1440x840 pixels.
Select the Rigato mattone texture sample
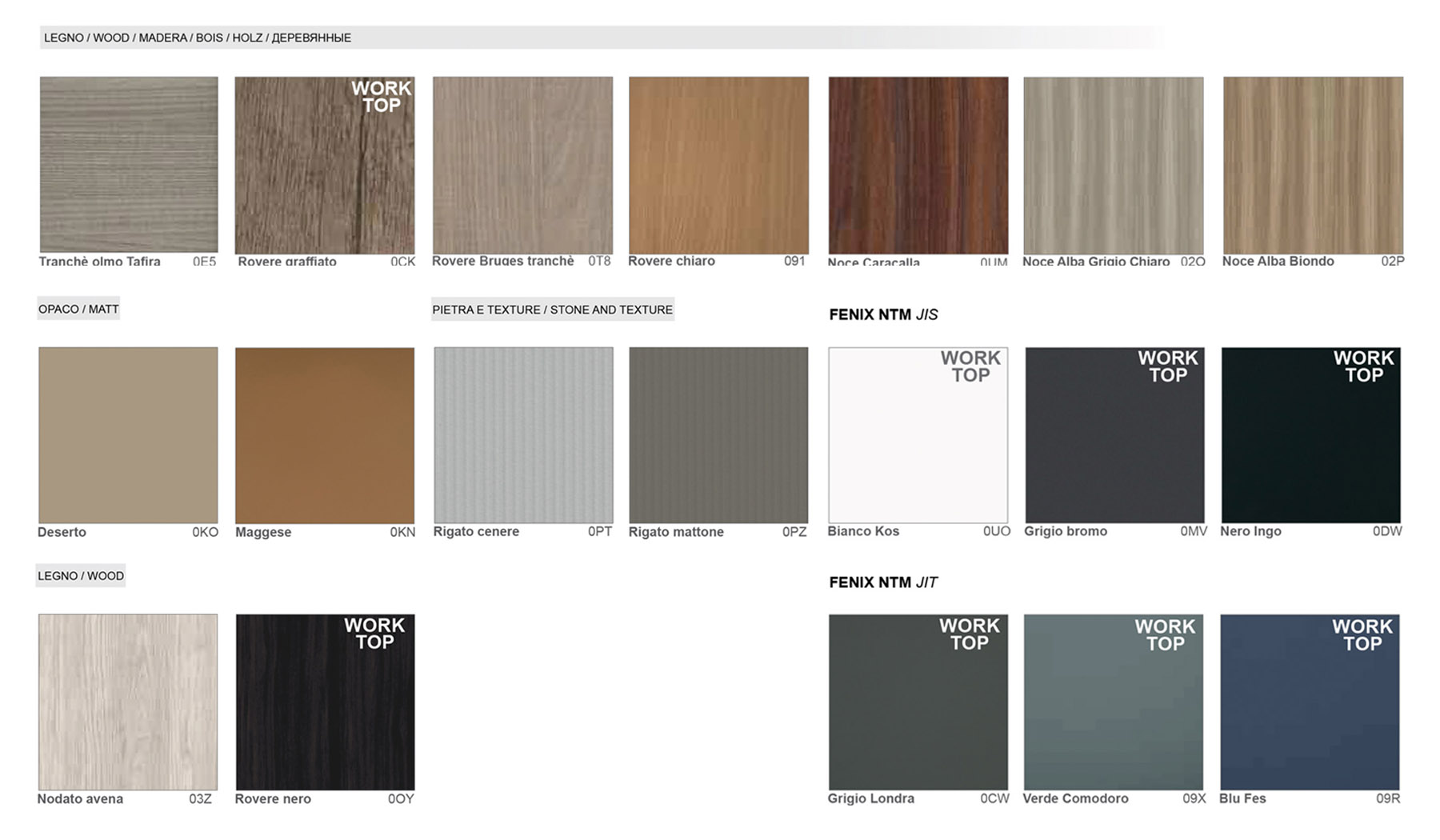718,435
